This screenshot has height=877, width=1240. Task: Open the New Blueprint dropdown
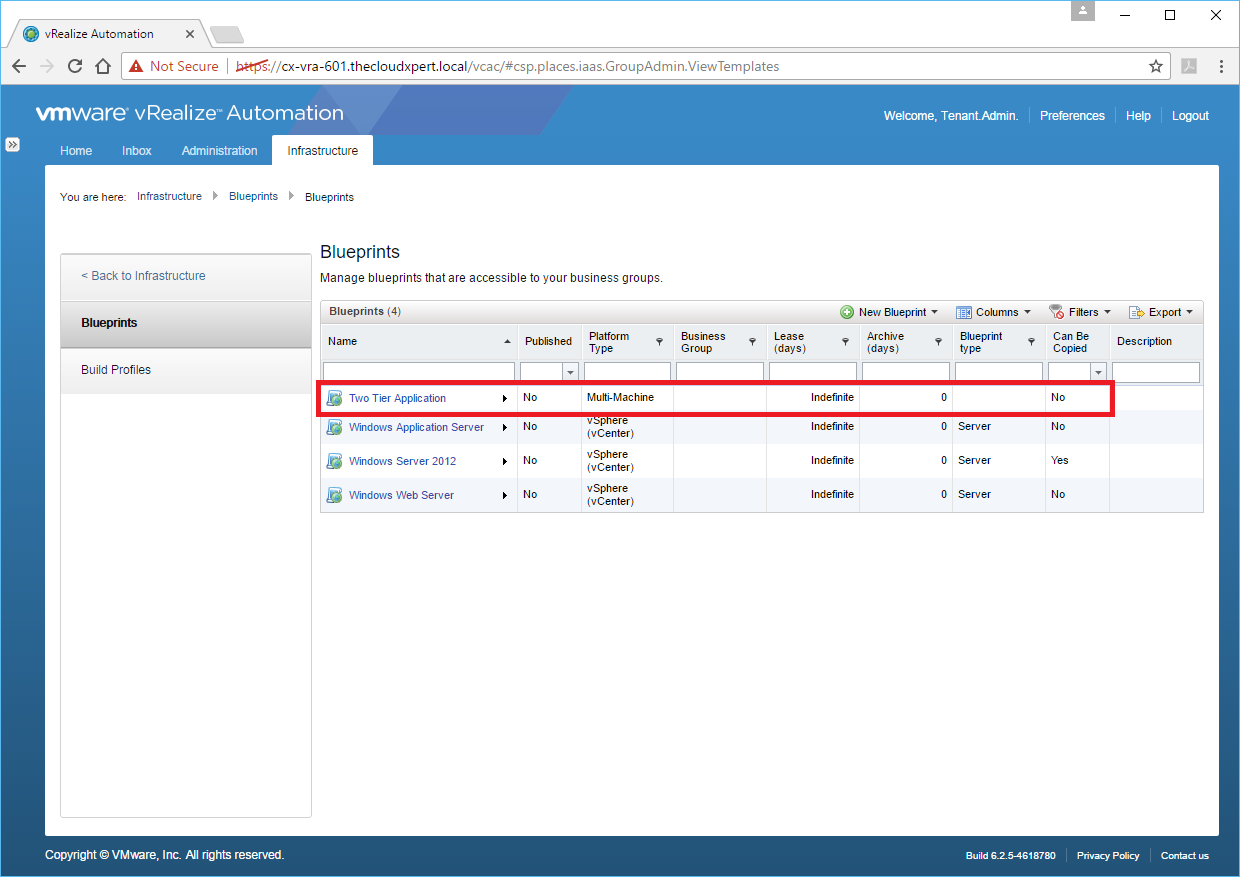(889, 312)
